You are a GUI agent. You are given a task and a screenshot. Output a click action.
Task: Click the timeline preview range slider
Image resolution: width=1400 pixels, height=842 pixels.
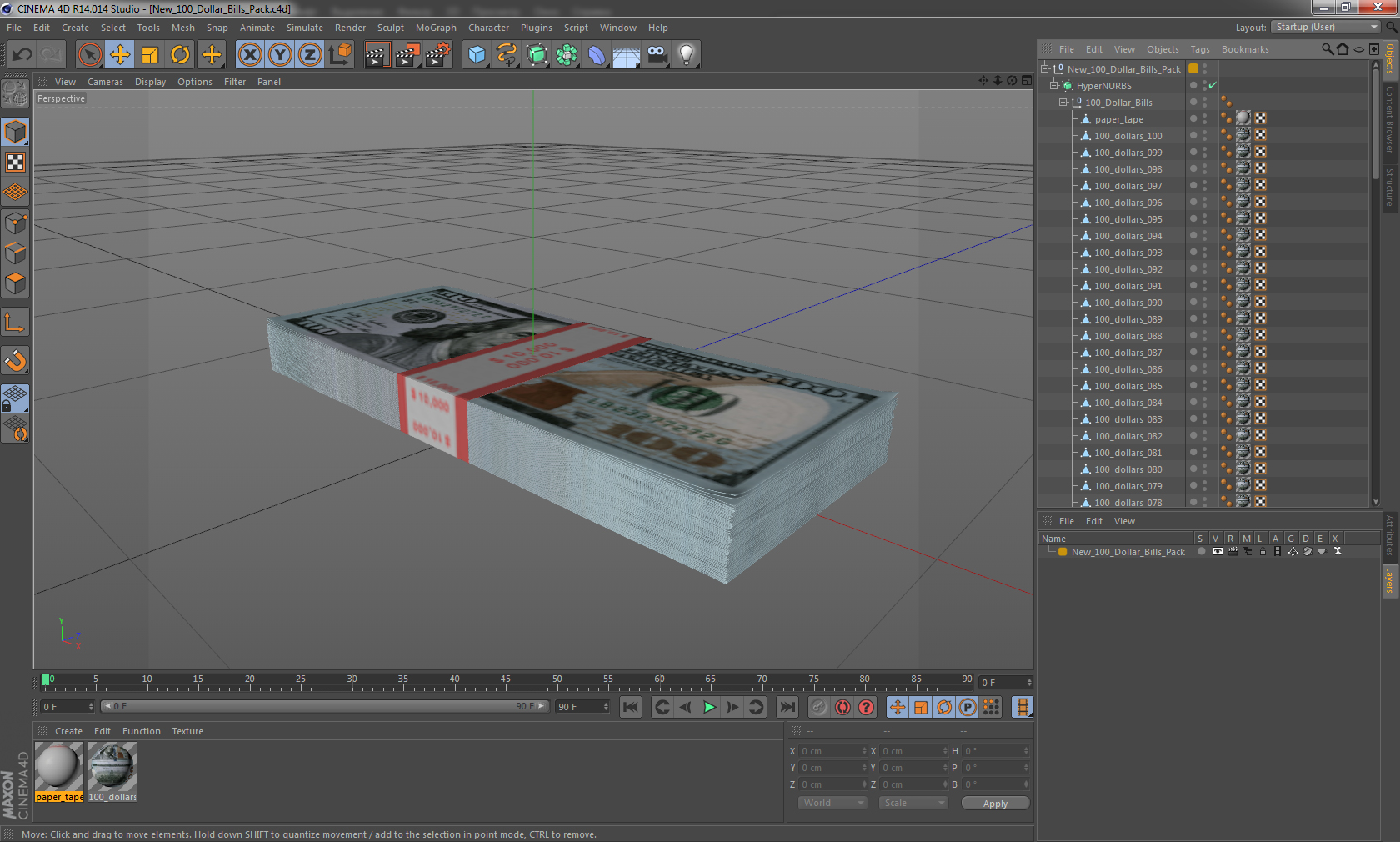click(x=324, y=706)
